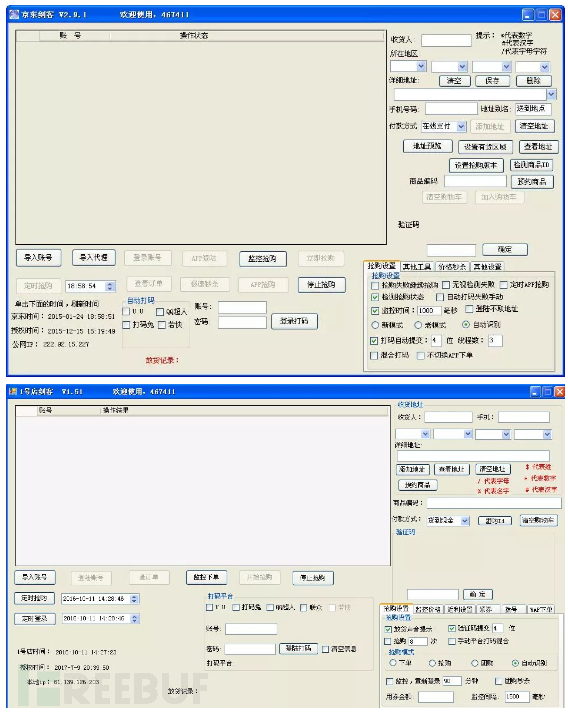Click the 确定 button in the 京东剑客 window
This screenshot has width=568, height=713.
(505, 249)
